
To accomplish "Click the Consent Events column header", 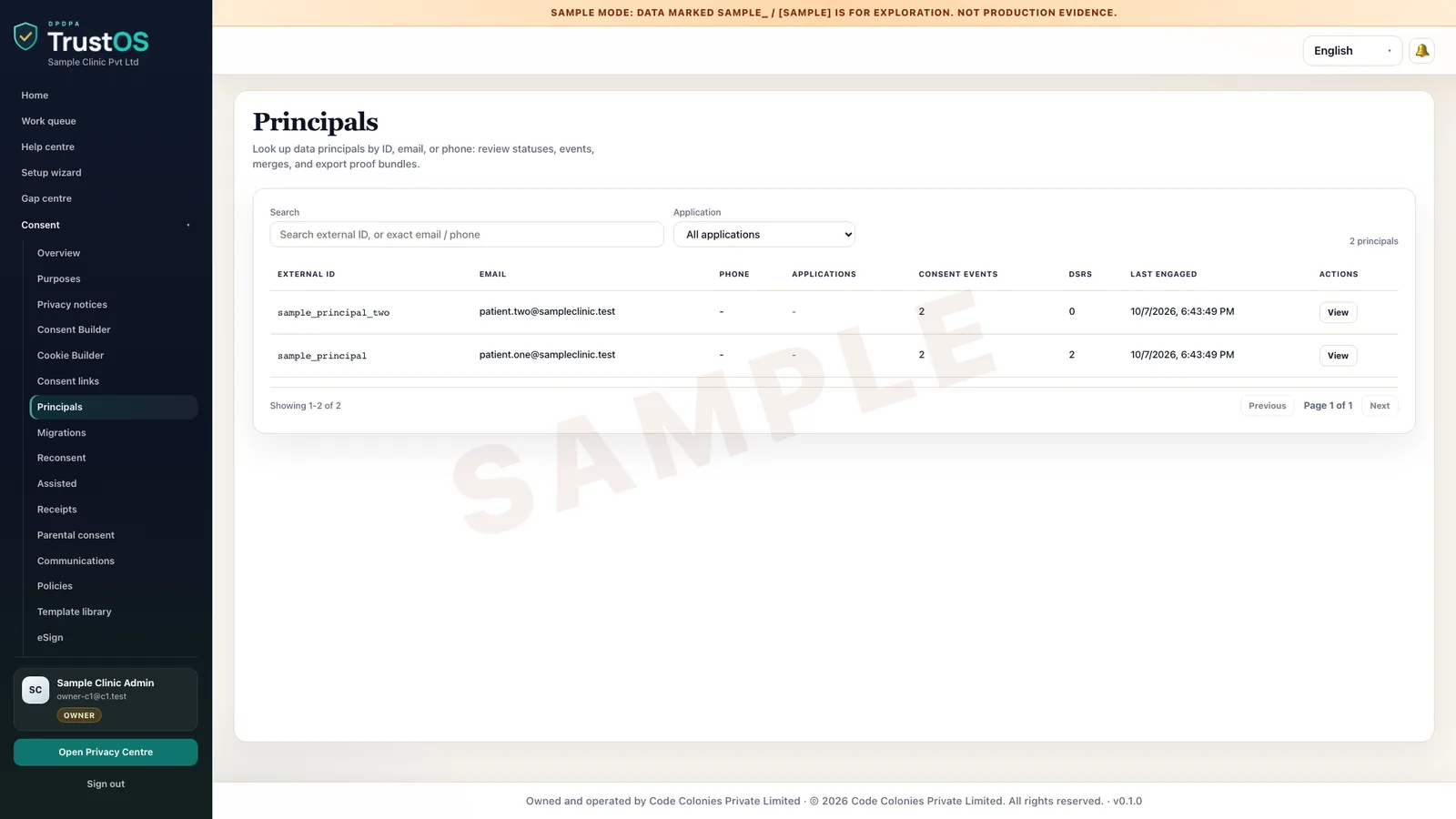I will click(958, 274).
